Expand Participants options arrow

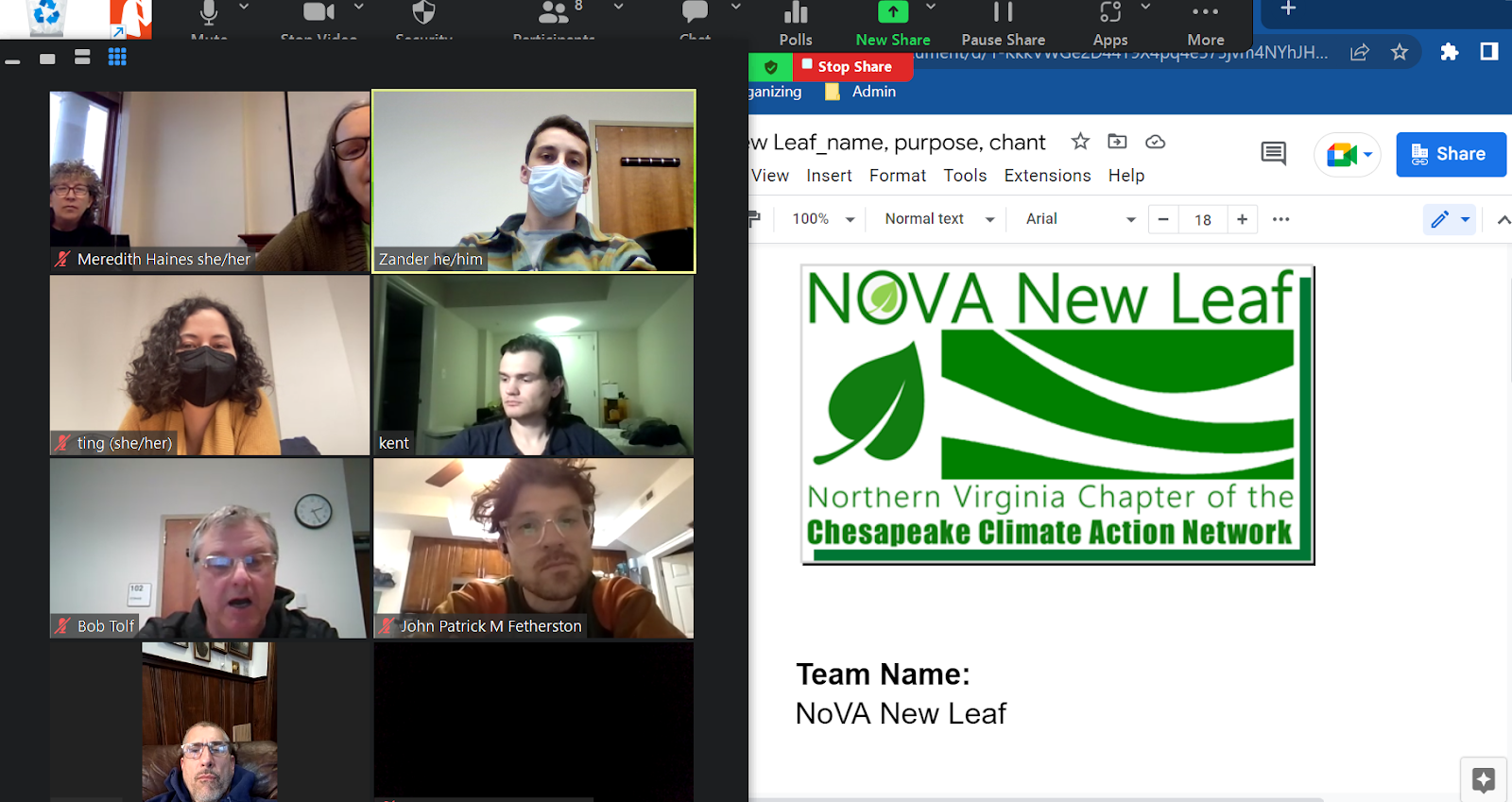[618, 7]
